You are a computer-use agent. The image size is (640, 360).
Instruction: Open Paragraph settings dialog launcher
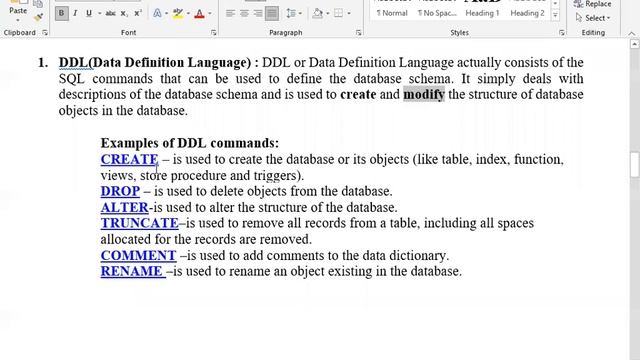point(358,33)
